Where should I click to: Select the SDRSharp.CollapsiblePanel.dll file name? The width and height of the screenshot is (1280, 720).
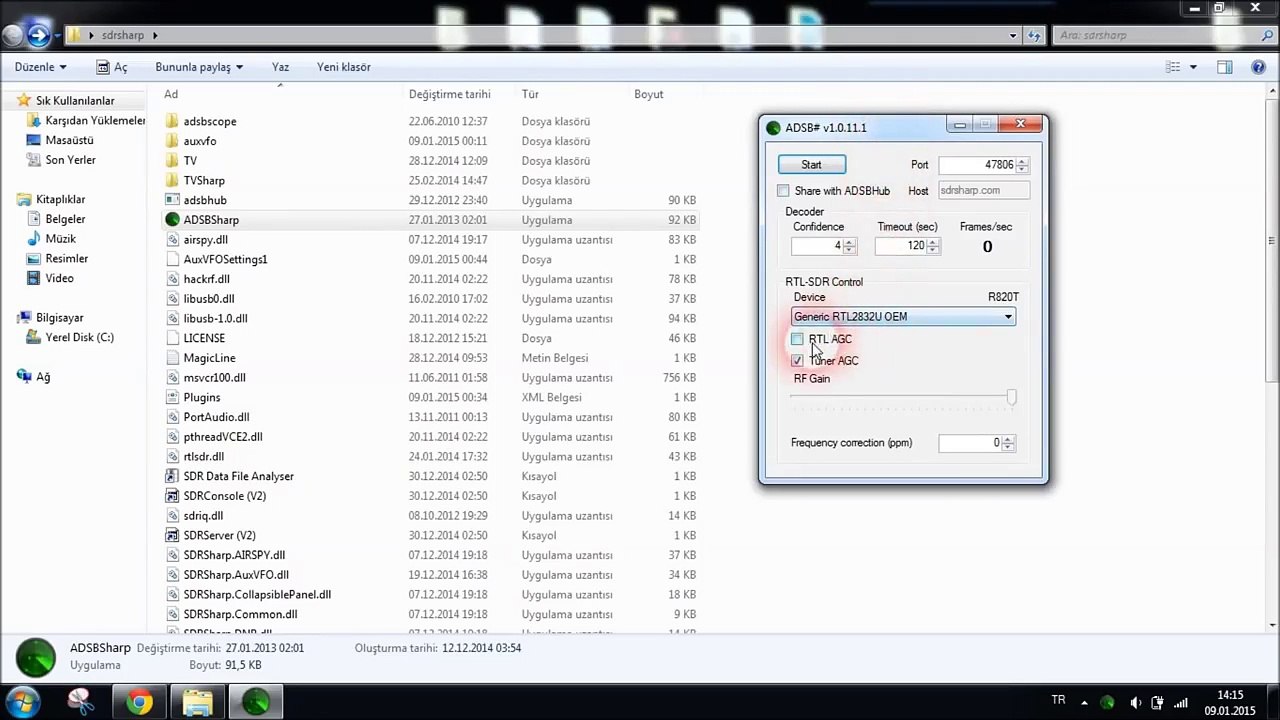coord(257,595)
